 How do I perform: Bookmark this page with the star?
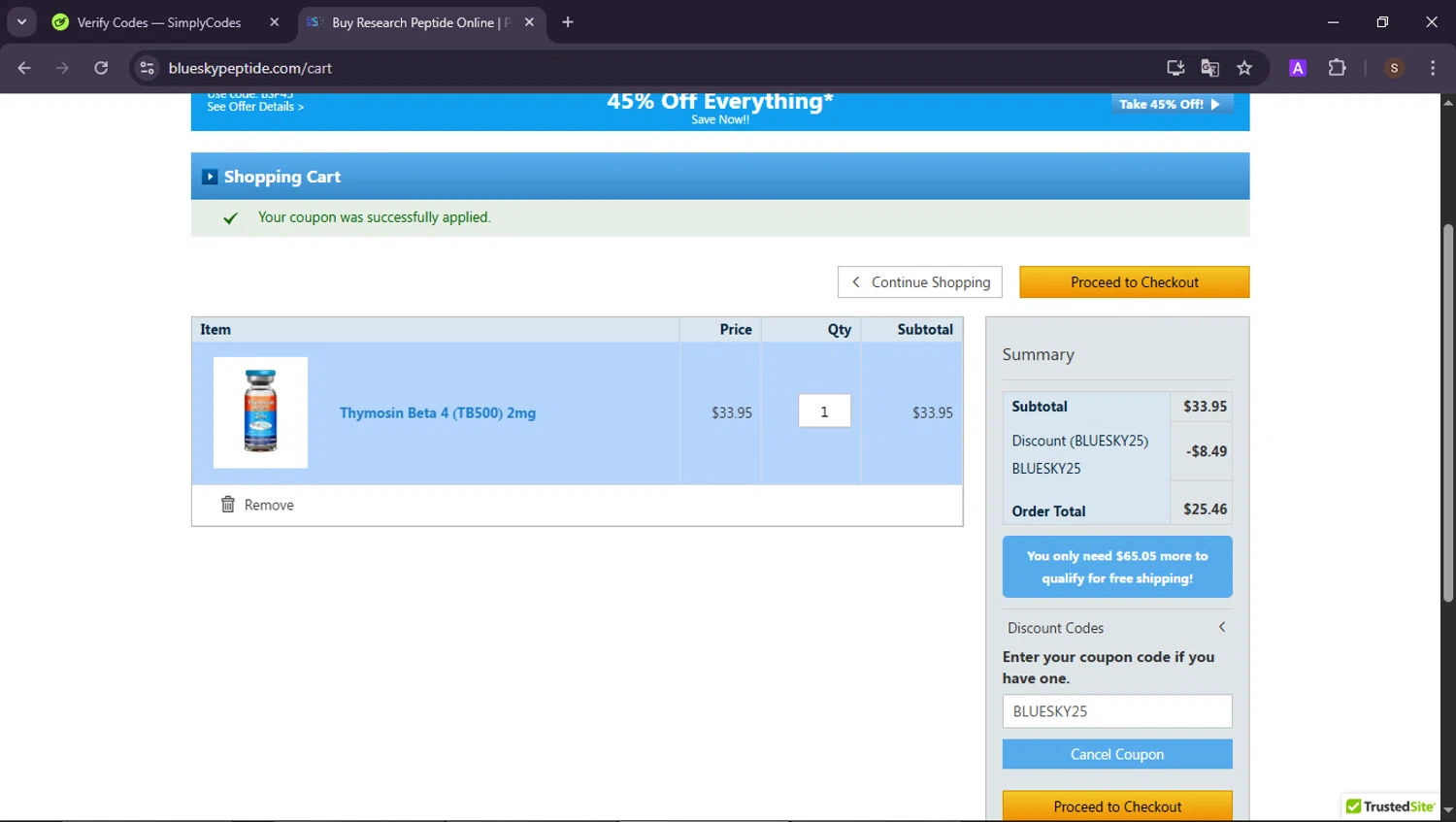point(1244,68)
